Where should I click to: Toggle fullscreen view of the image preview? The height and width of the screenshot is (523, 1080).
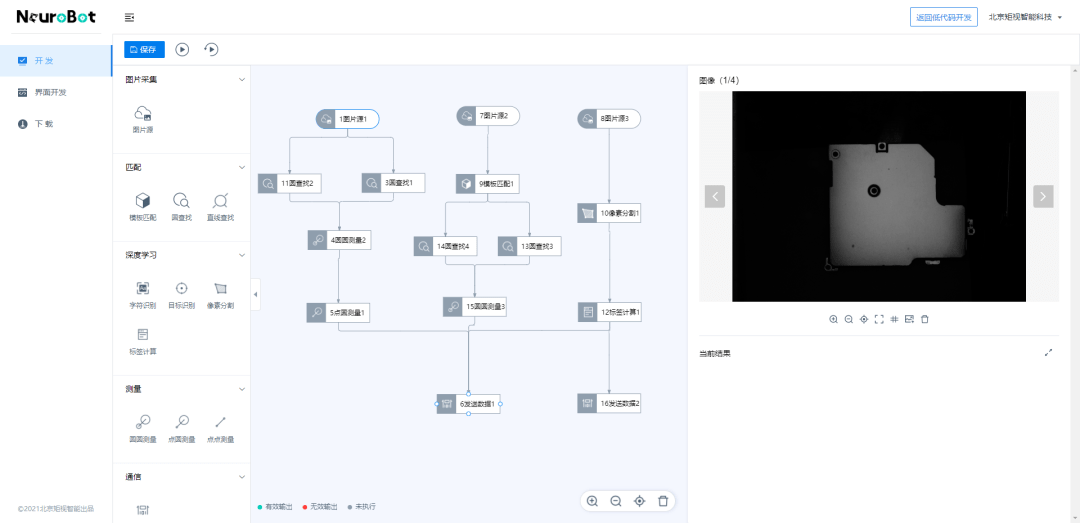click(x=879, y=319)
